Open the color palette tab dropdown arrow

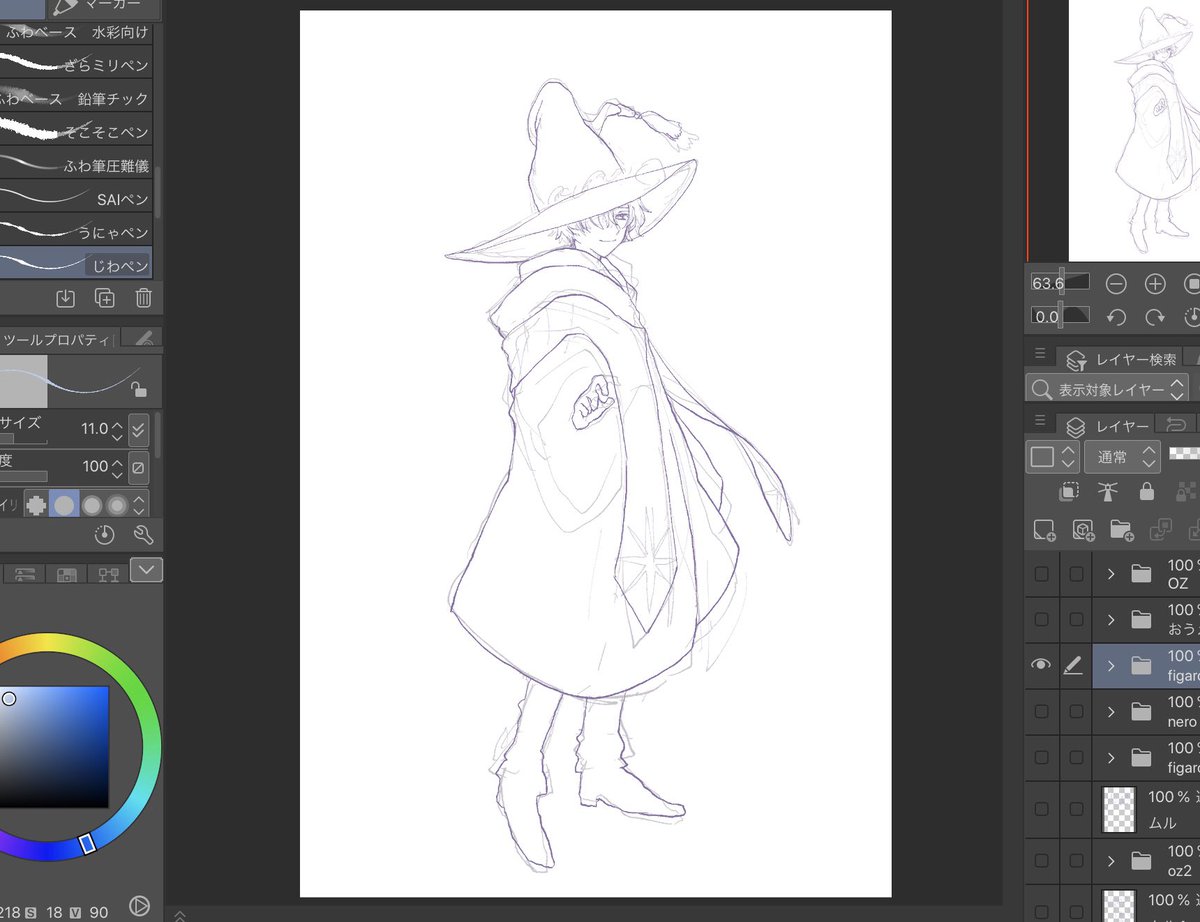click(x=147, y=570)
